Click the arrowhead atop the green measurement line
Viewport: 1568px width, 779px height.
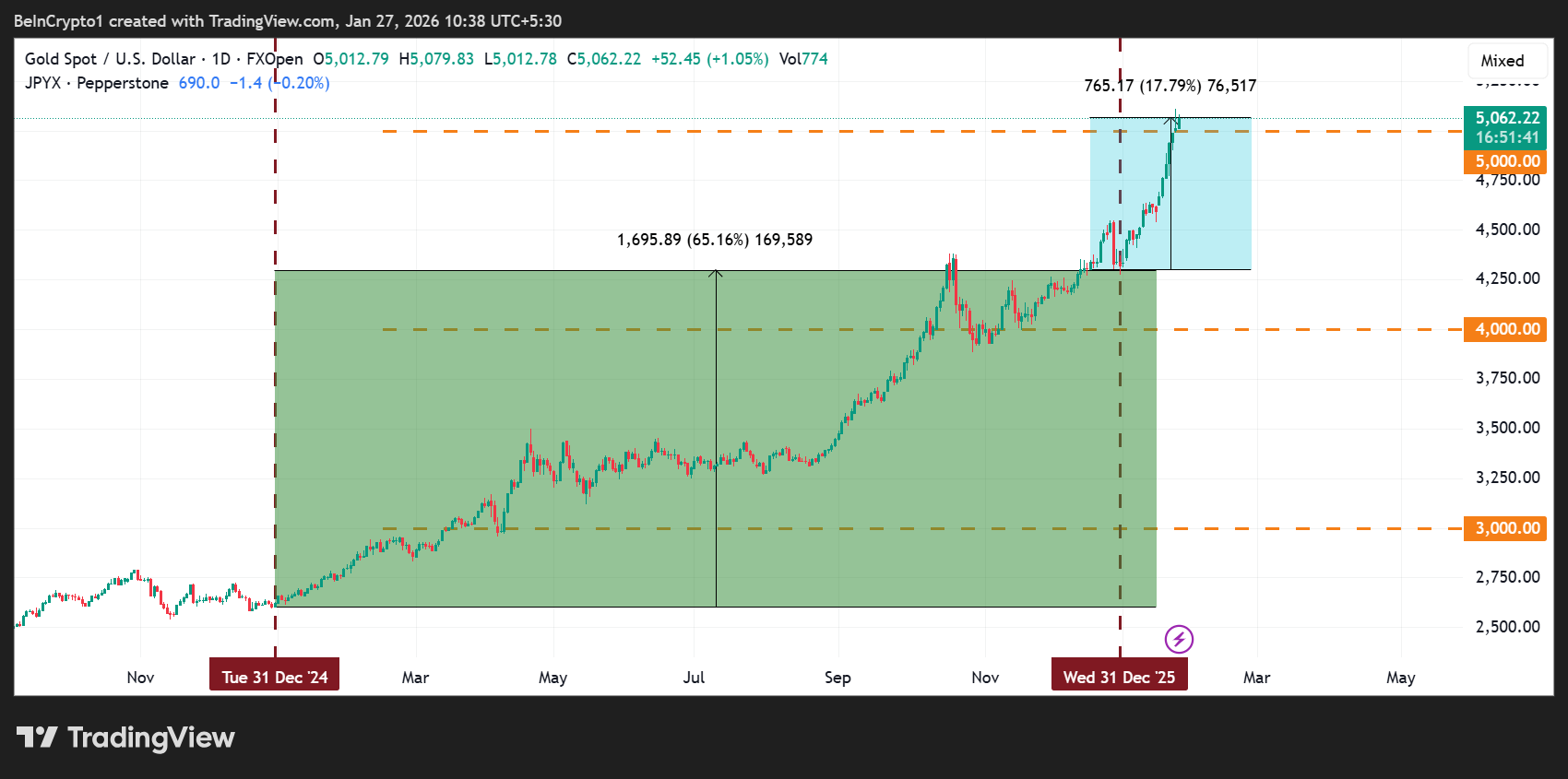pos(716,273)
